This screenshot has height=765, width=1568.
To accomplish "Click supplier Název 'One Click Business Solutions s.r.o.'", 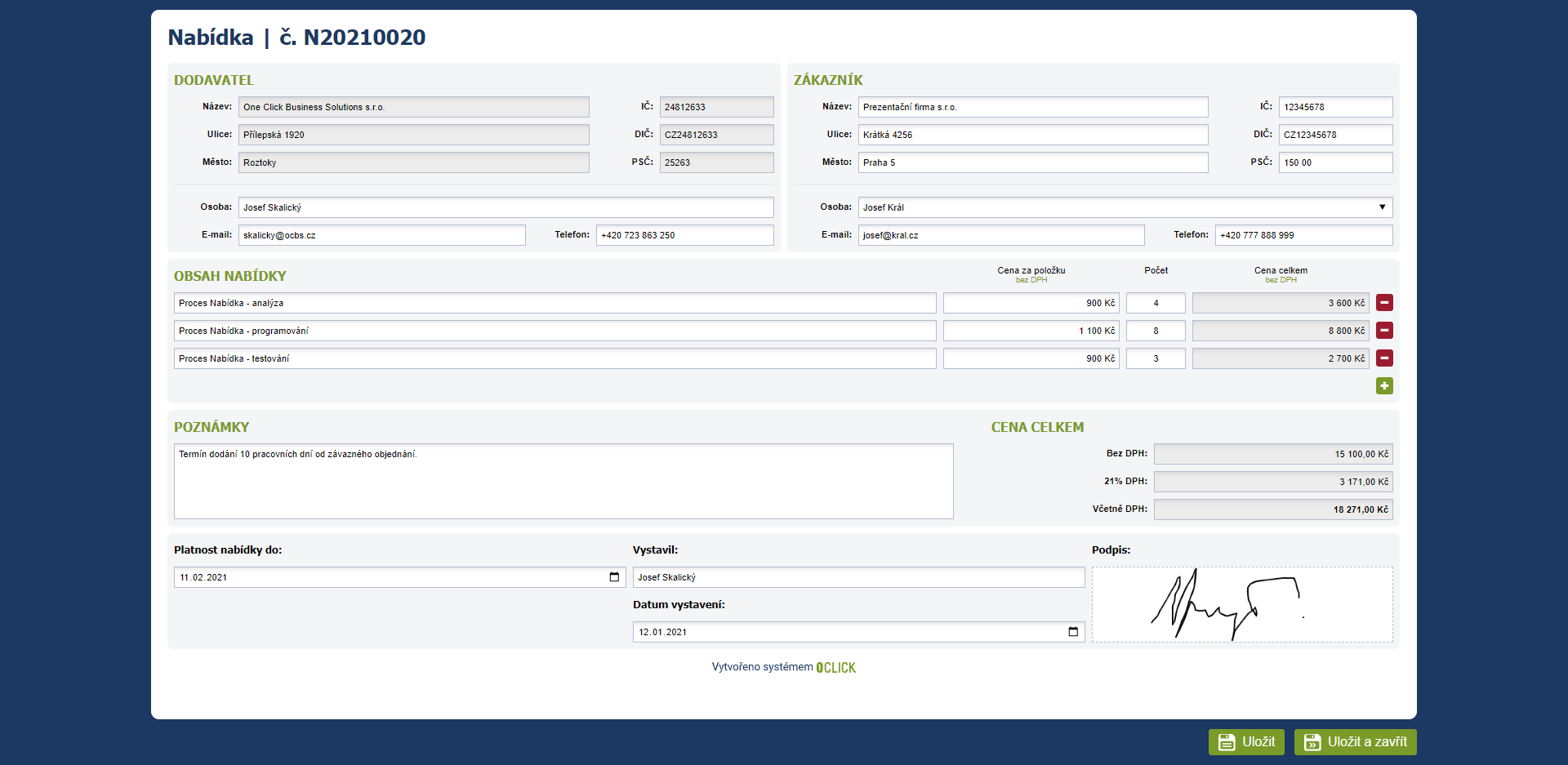I will 414,107.
